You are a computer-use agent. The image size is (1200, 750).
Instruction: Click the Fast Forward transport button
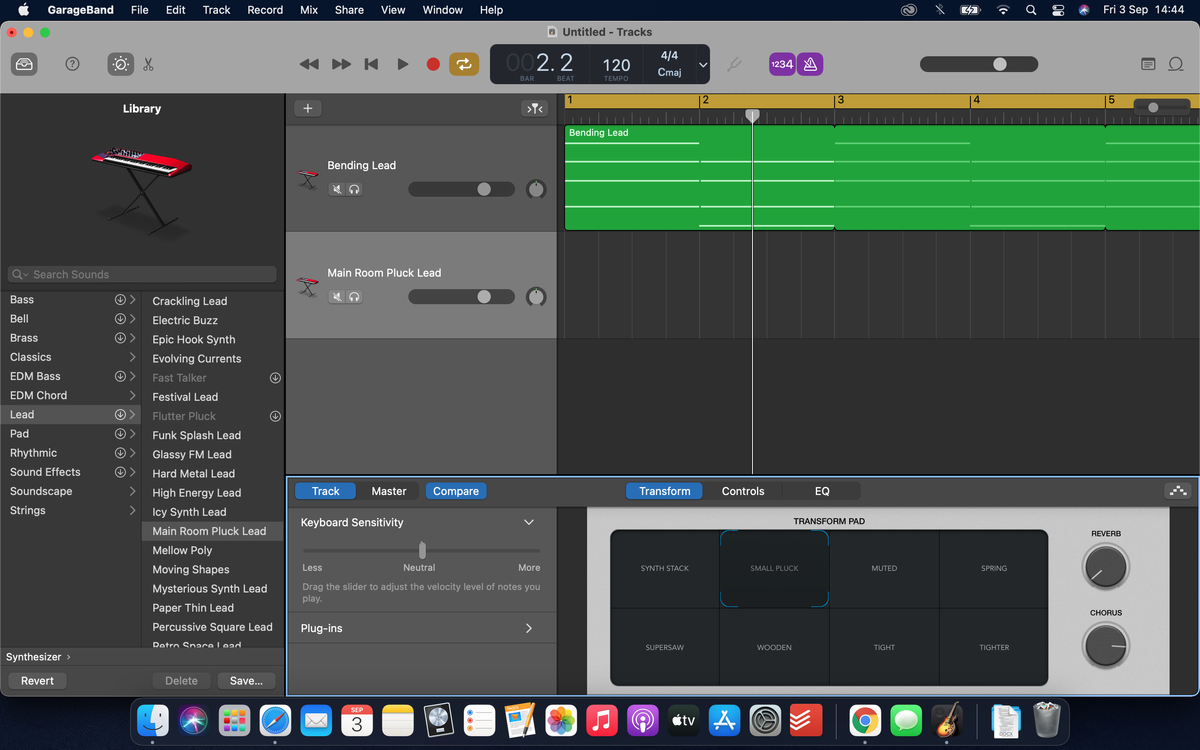[x=341, y=64]
